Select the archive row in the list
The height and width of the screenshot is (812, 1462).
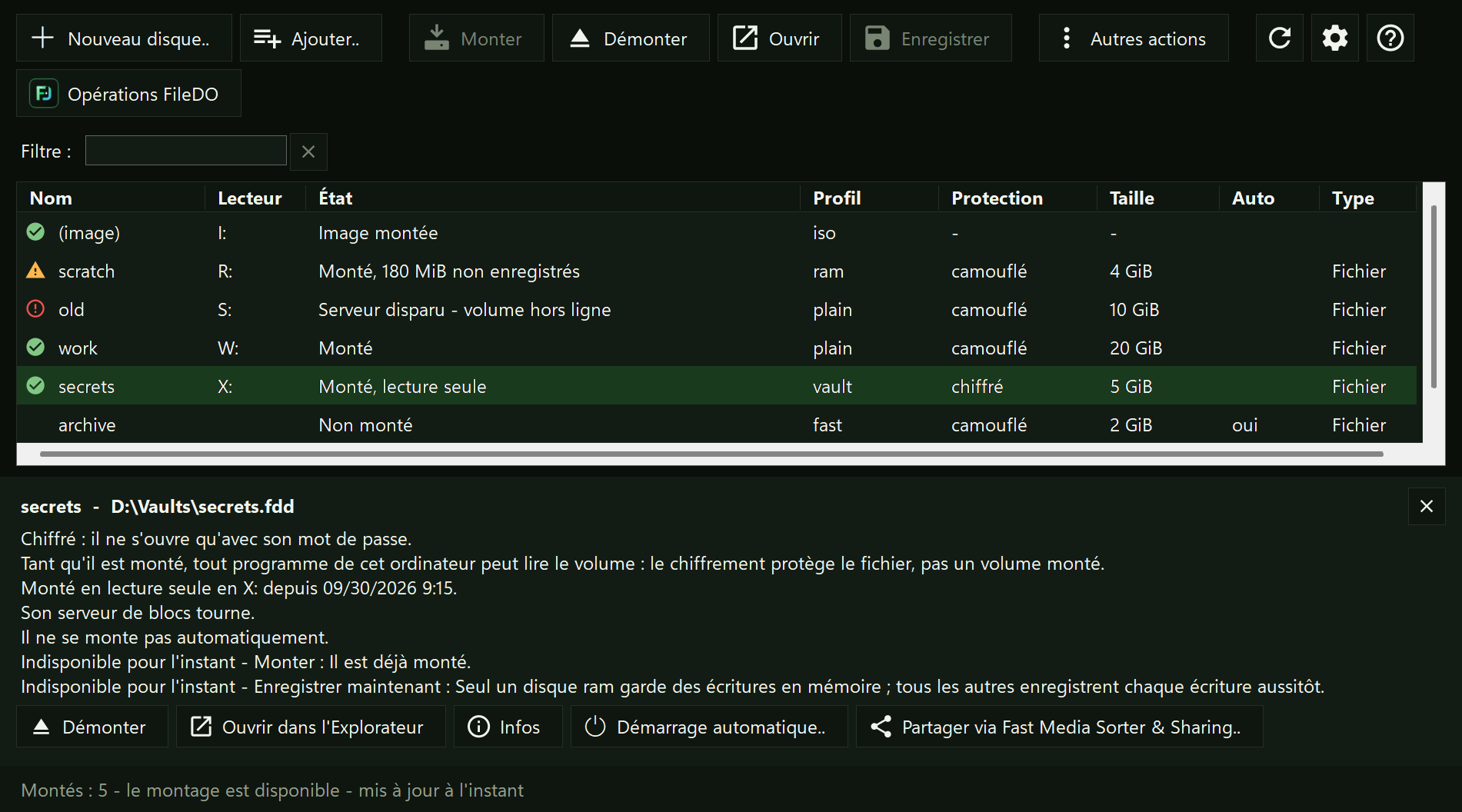(717, 424)
